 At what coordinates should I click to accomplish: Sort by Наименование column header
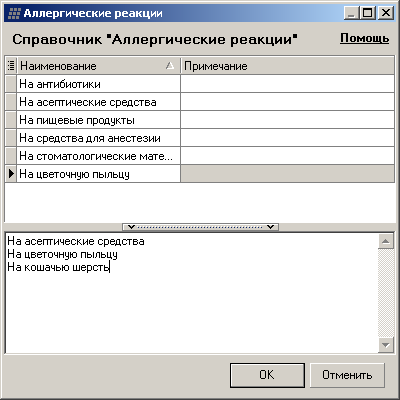pyautogui.click(x=99, y=66)
